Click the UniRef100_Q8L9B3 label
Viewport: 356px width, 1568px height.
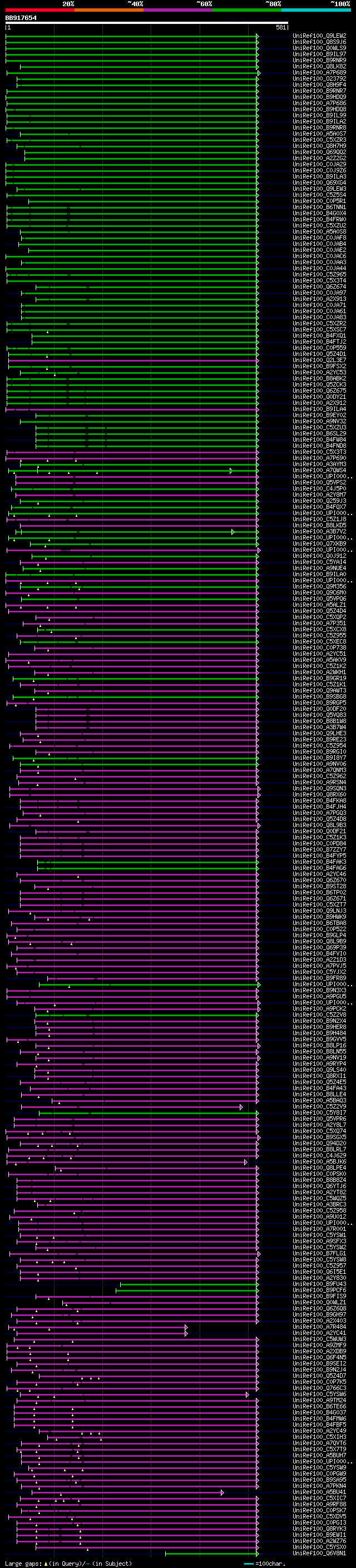319,825
